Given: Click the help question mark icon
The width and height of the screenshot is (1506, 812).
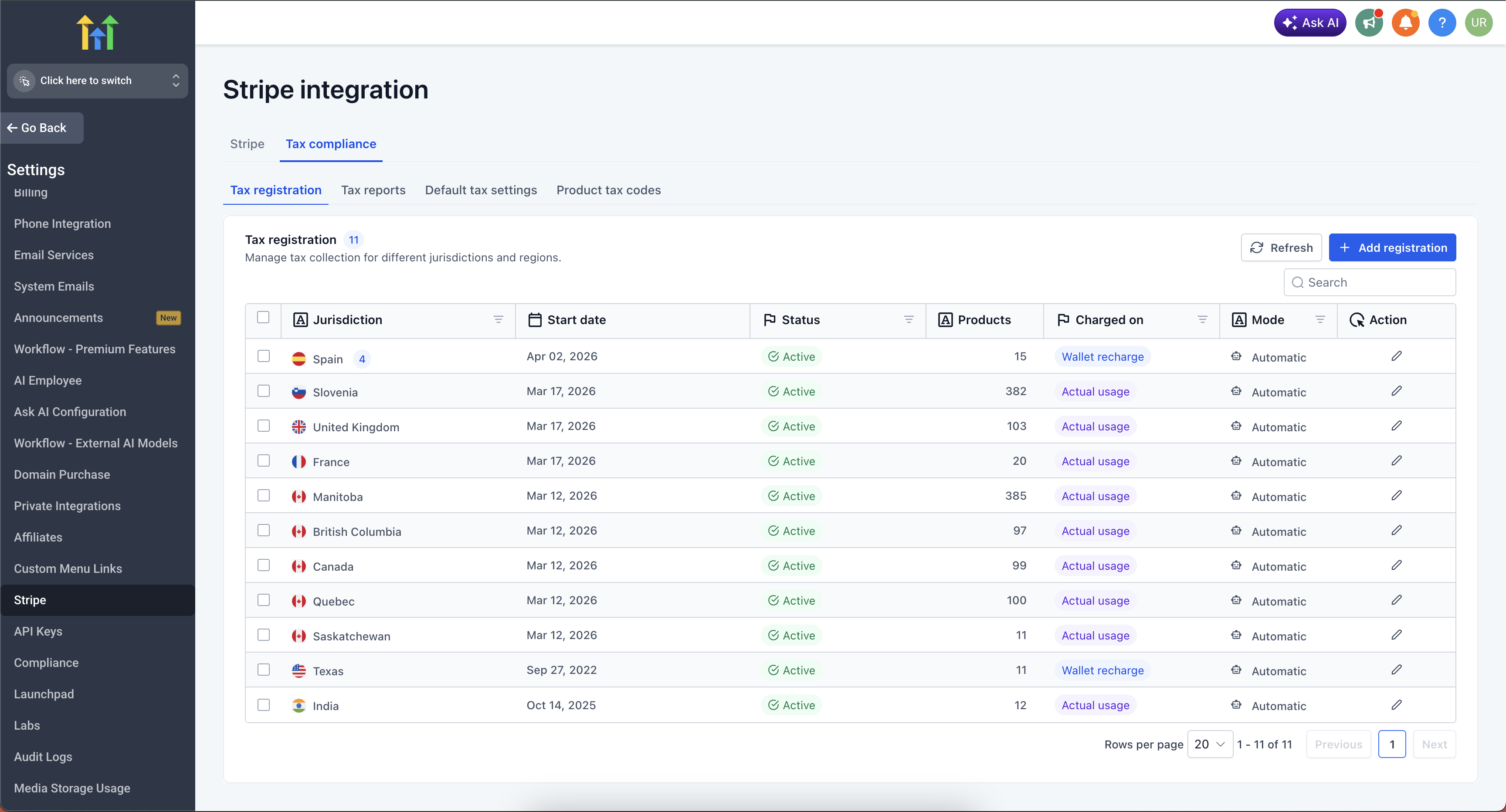Looking at the screenshot, I should coord(1442,22).
